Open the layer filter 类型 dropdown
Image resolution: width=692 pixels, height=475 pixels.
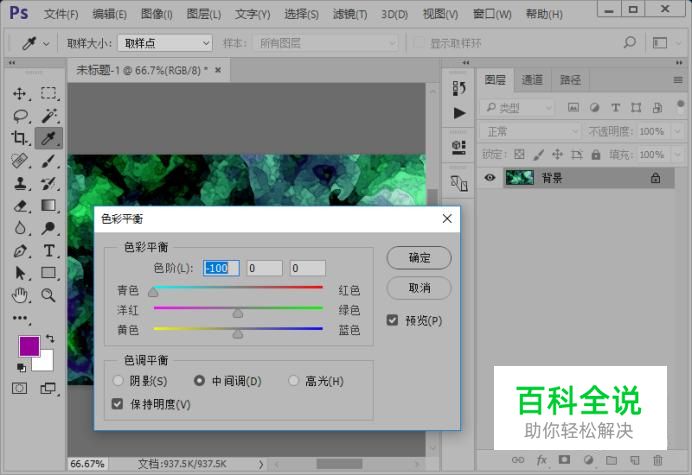[x=517, y=108]
